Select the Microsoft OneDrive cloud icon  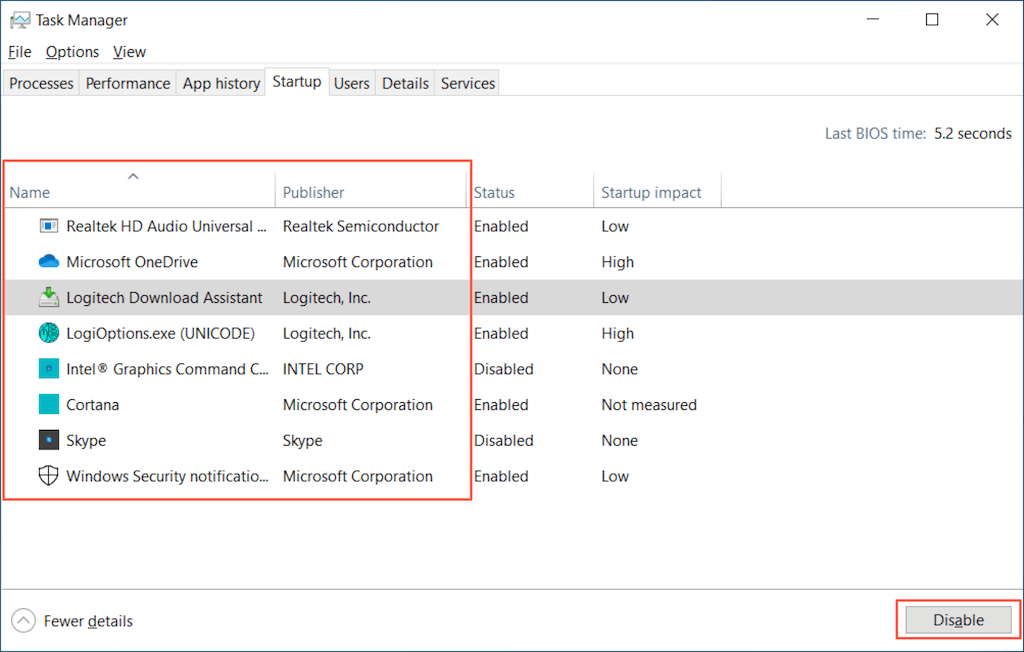(x=49, y=262)
